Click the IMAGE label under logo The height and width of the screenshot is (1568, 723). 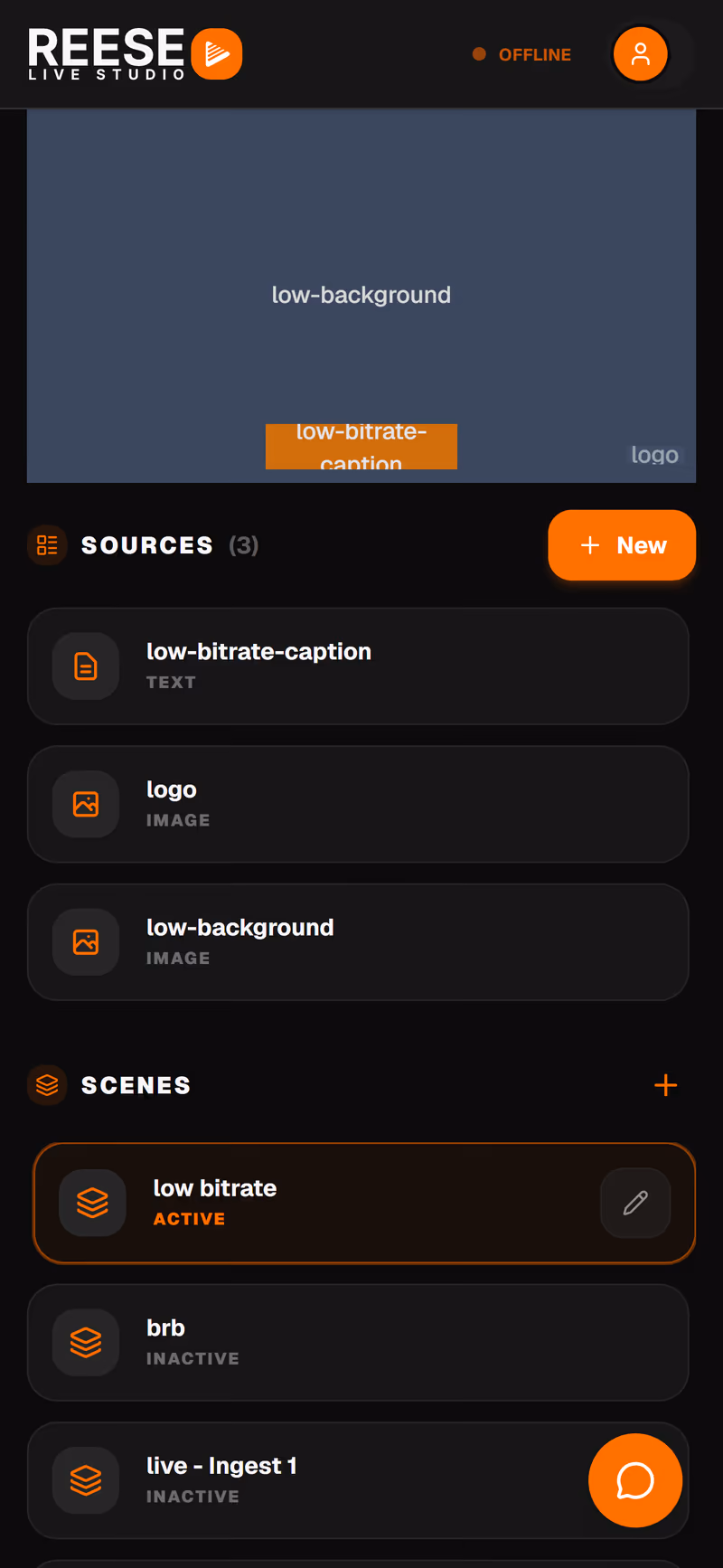coord(178,820)
